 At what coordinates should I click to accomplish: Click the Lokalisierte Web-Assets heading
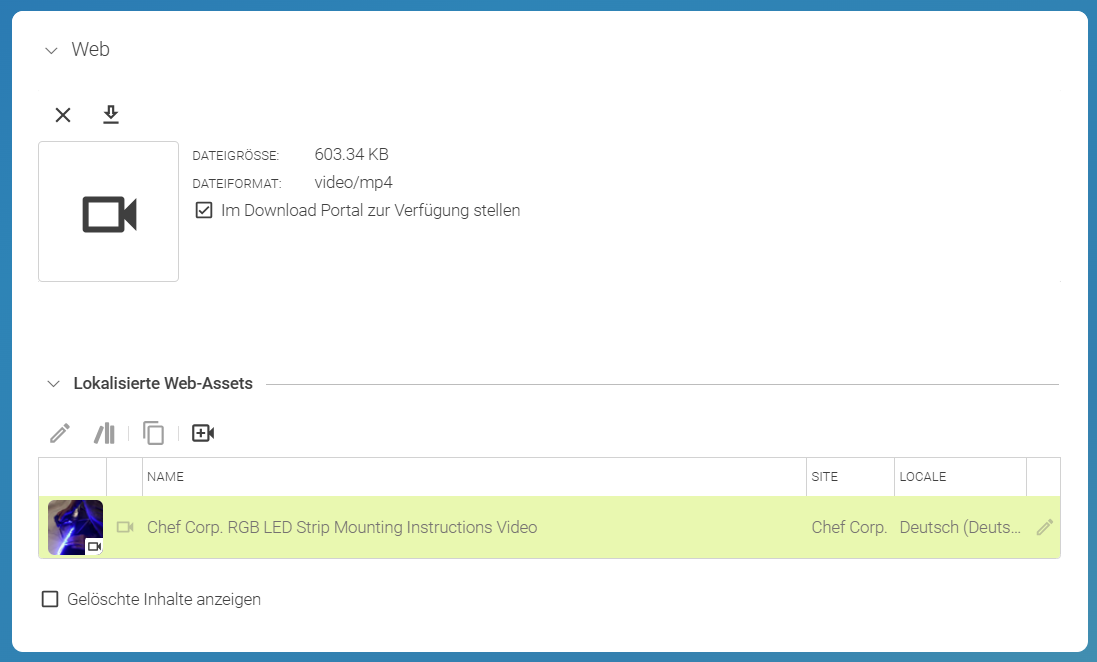(163, 383)
